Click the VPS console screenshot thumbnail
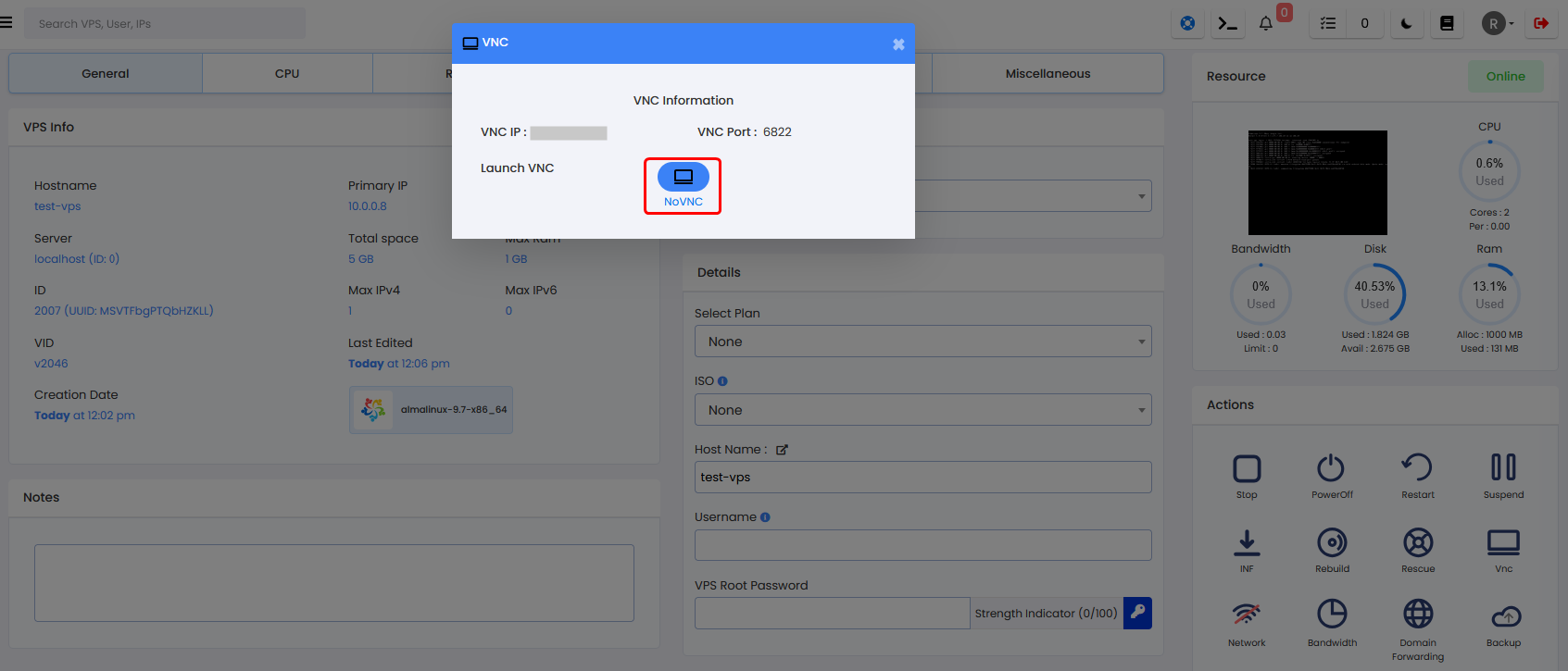Screen dimensions: 1568x671 [x=1317, y=182]
